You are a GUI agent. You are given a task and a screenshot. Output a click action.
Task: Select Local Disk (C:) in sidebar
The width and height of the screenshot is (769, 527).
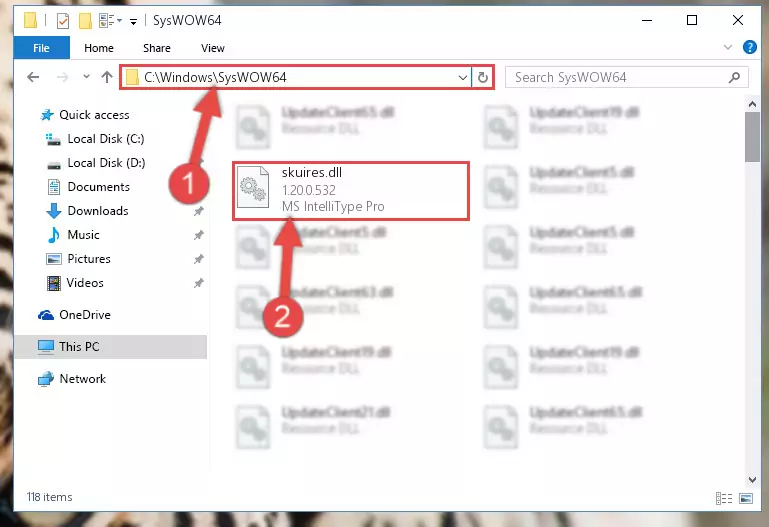tap(106, 139)
